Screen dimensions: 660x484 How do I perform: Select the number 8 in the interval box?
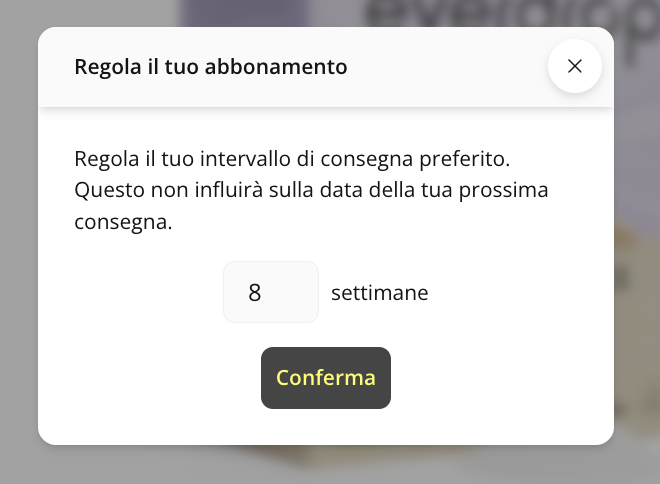coord(255,293)
